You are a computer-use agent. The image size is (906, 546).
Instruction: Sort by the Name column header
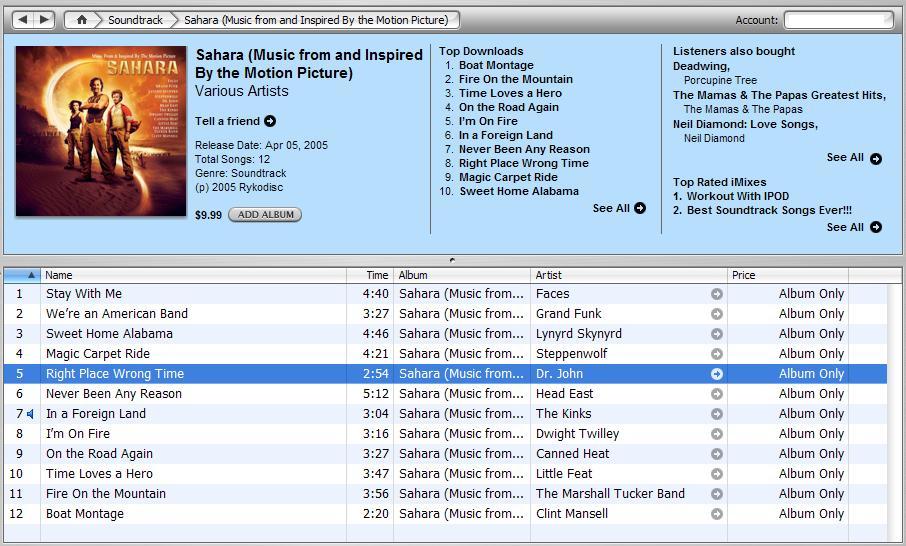193,275
